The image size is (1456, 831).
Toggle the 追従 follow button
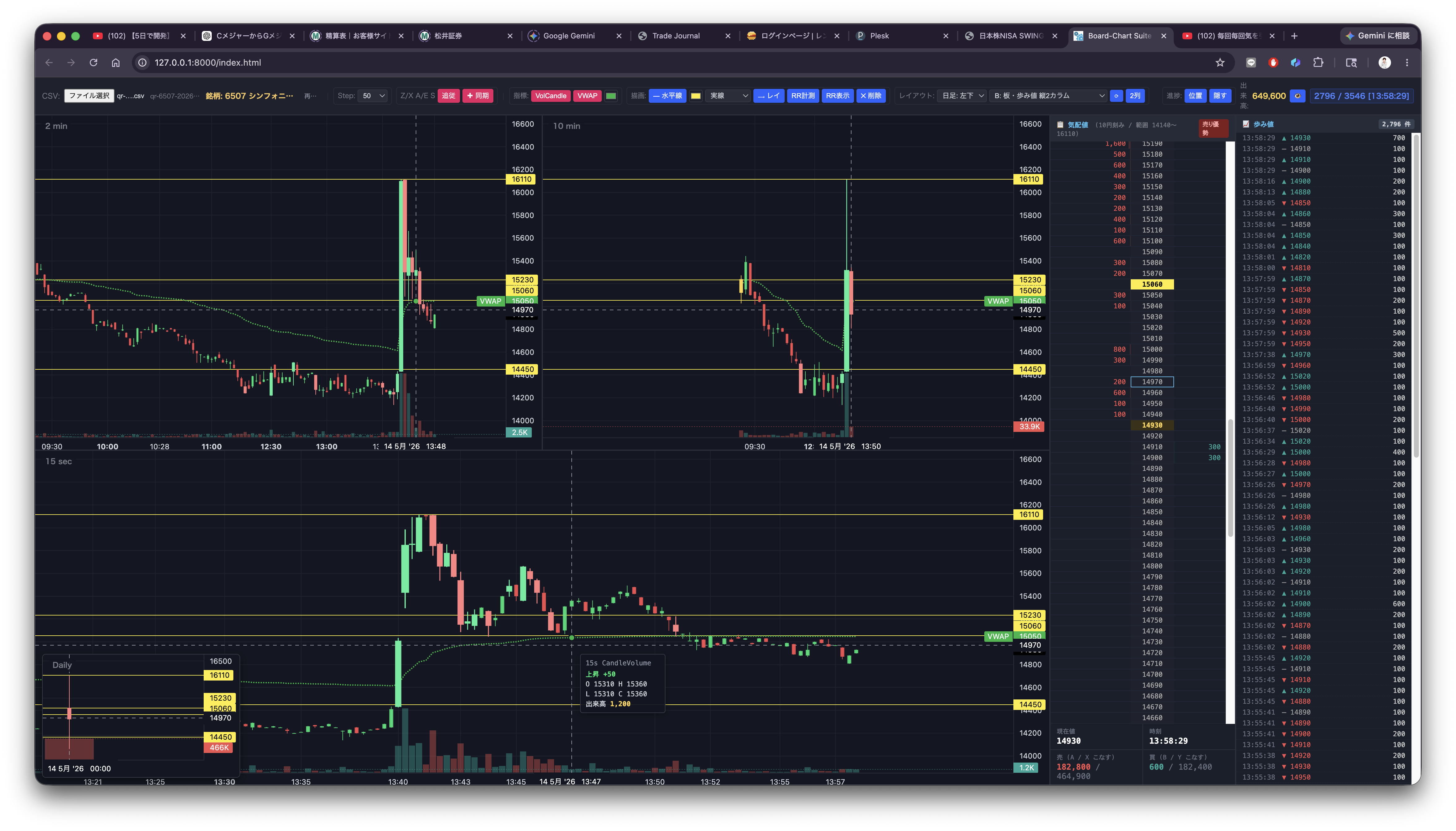coord(448,95)
